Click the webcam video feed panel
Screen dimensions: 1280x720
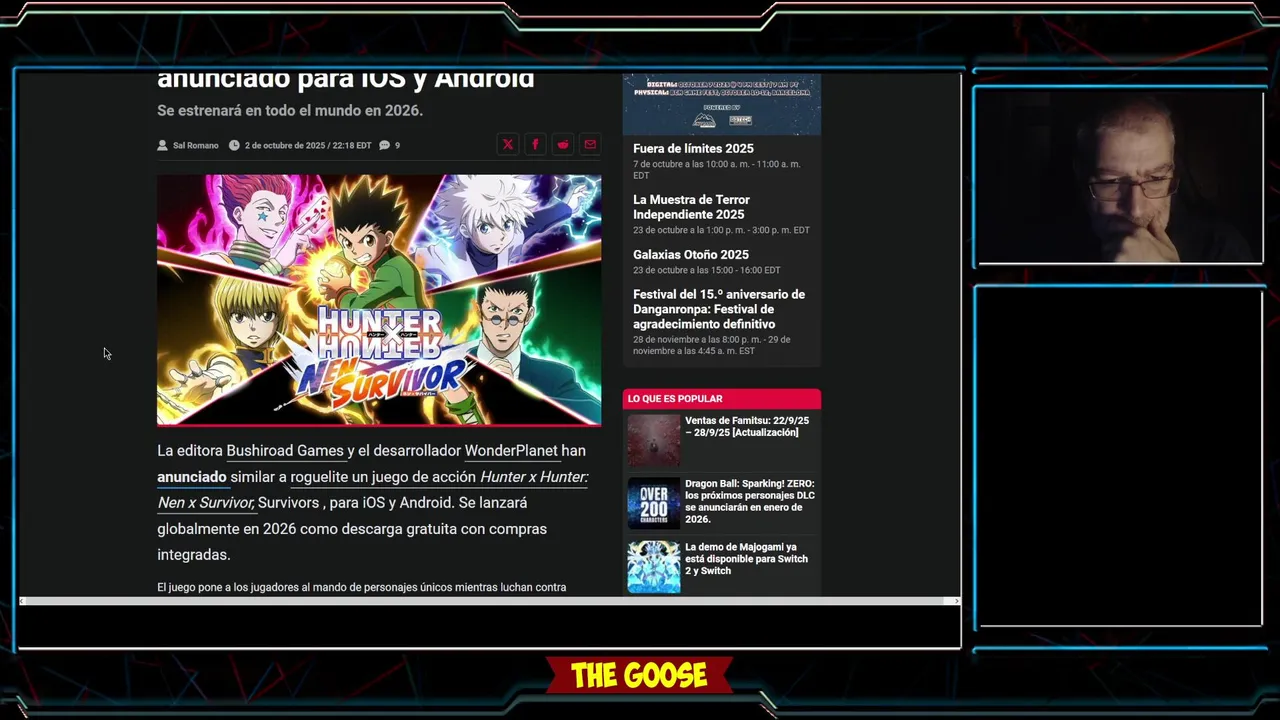1120,176
